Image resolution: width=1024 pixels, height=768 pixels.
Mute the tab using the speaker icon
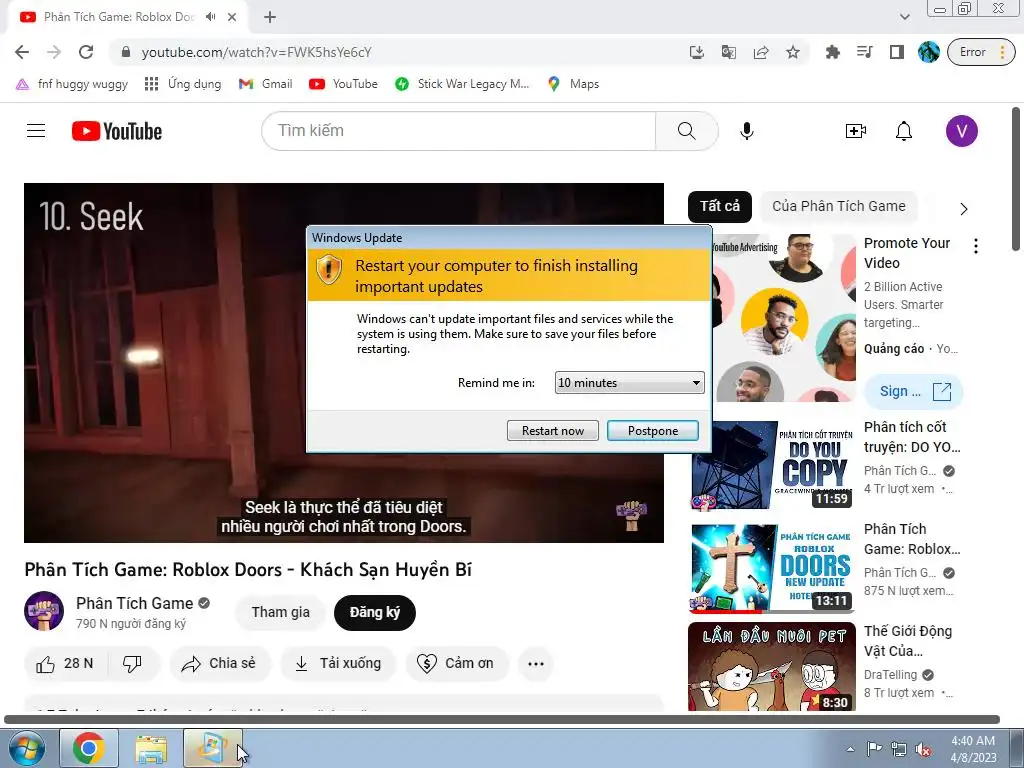point(210,17)
